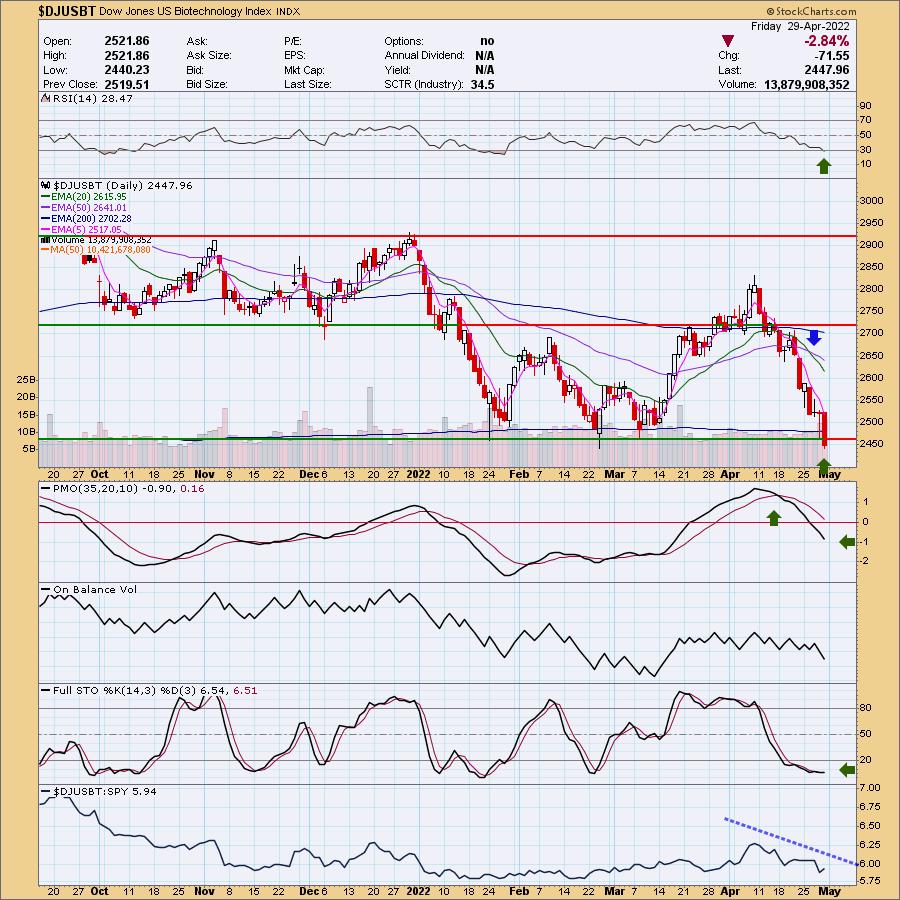Viewport: 900px width, 900px height.
Task: Click the On Balance Vol panel label
Action: pyautogui.click(x=95, y=589)
